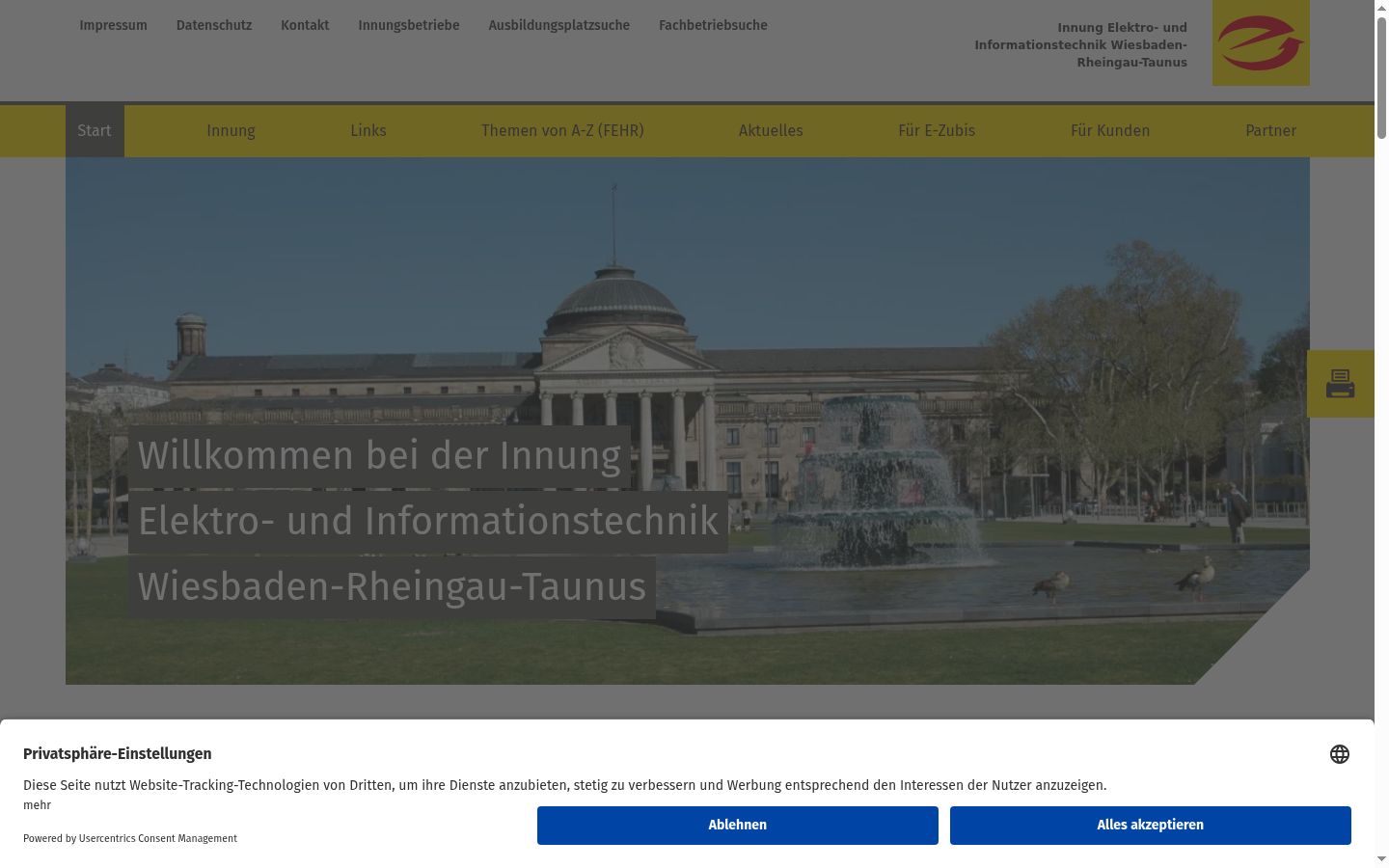1389x868 pixels.
Task: Open the Fachbetriebsuche link
Action: [713, 26]
